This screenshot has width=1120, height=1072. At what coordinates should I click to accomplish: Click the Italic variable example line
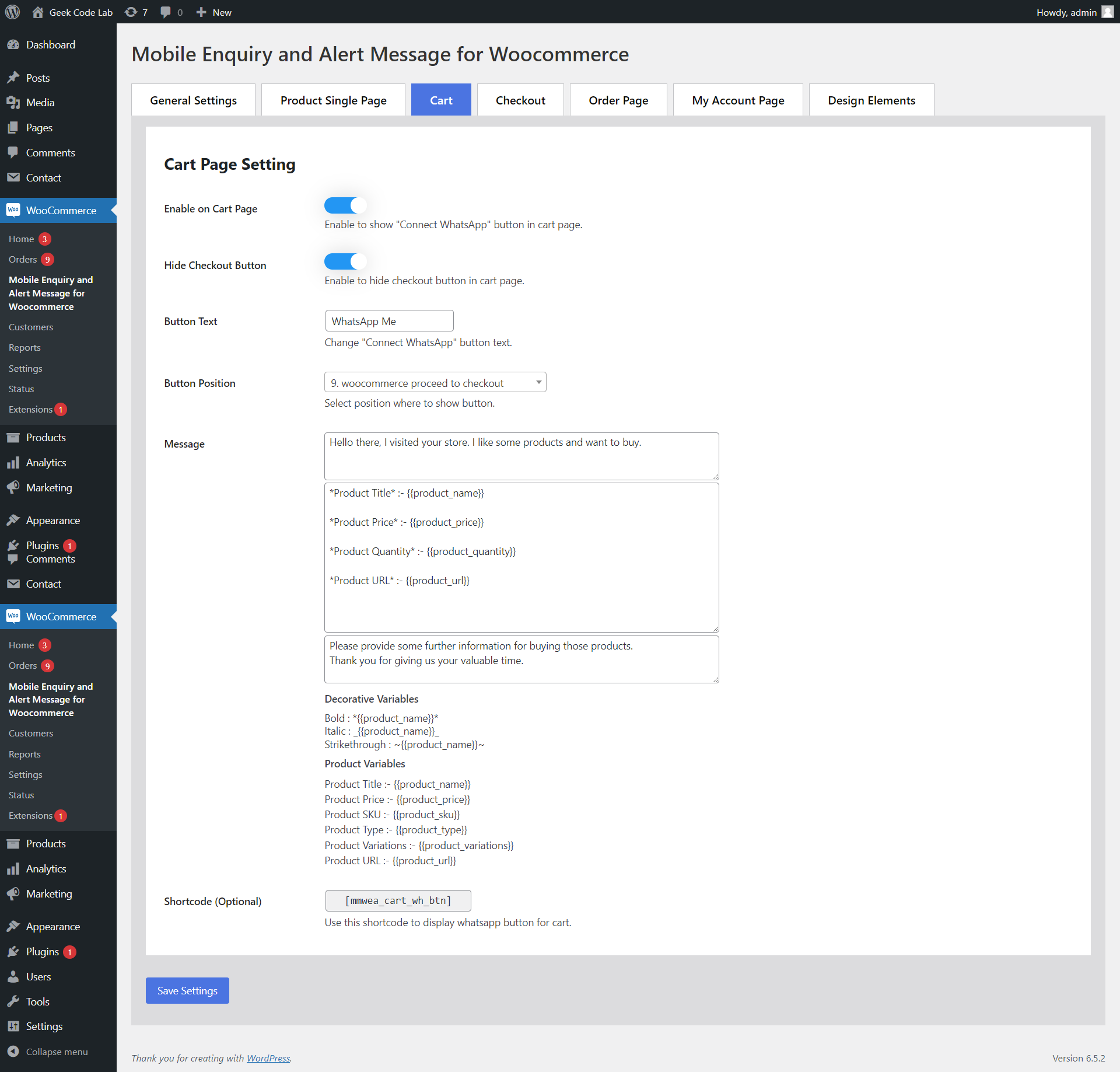[382, 731]
